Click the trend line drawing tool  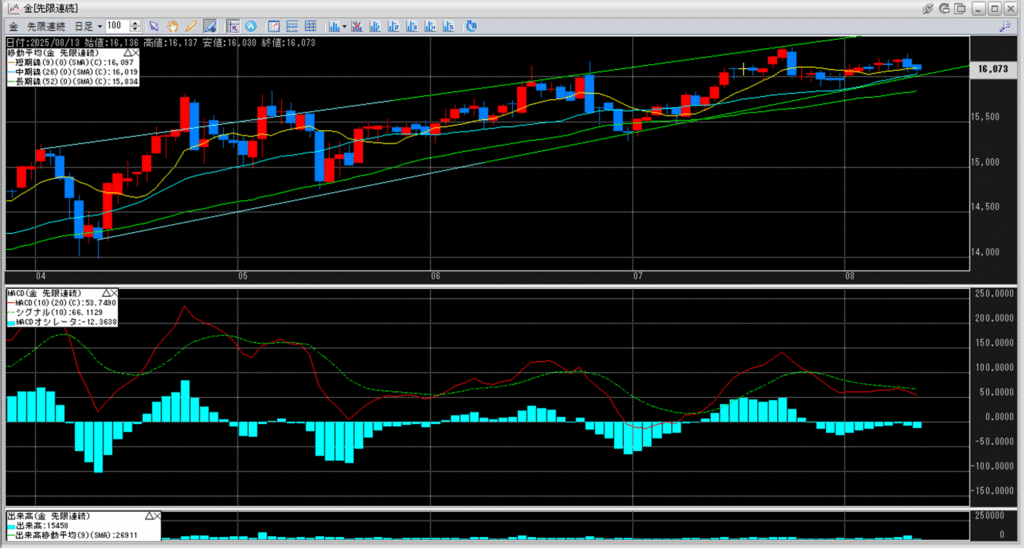210,25
